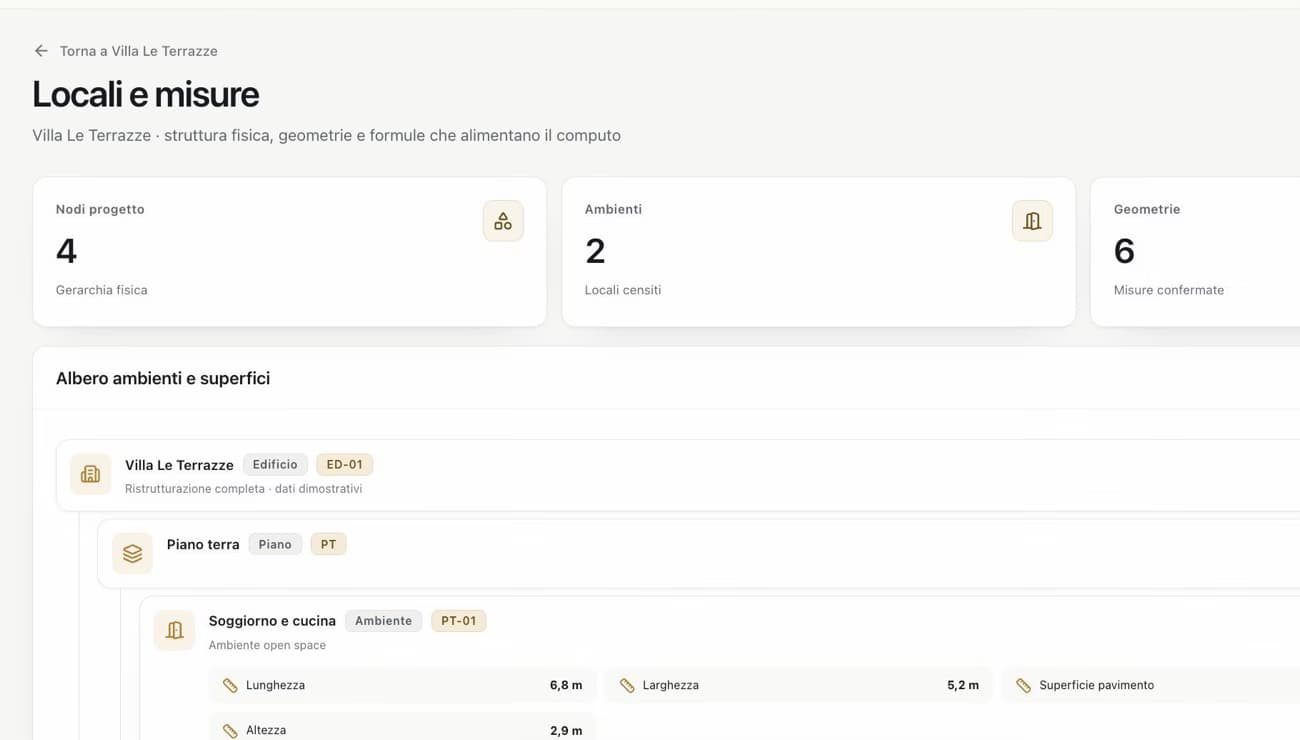Click the PT-01 code badge
The image size is (1300, 740).
point(459,621)
